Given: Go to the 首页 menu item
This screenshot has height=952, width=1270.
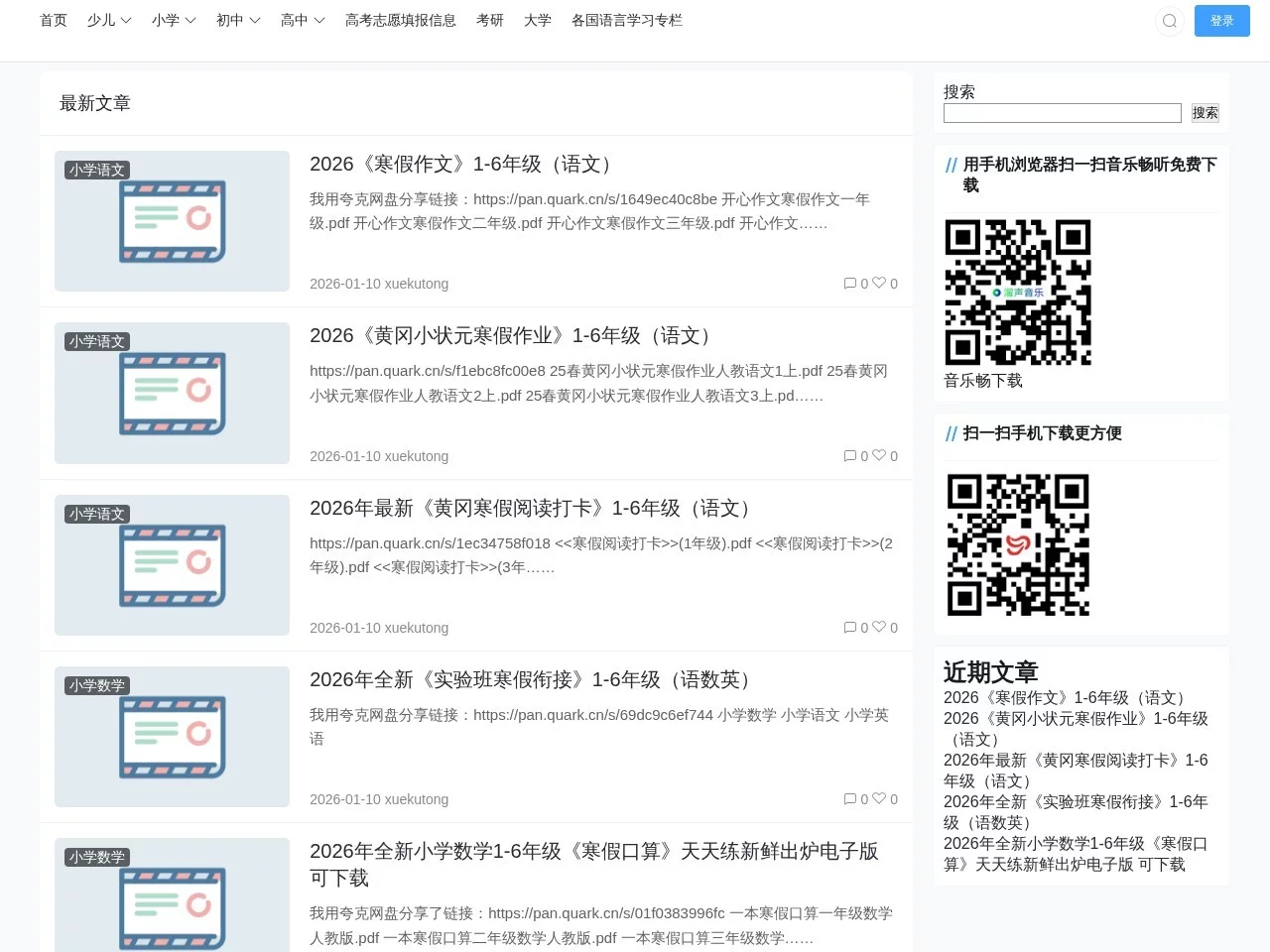Looking at the screenshot, I should 53,21.
